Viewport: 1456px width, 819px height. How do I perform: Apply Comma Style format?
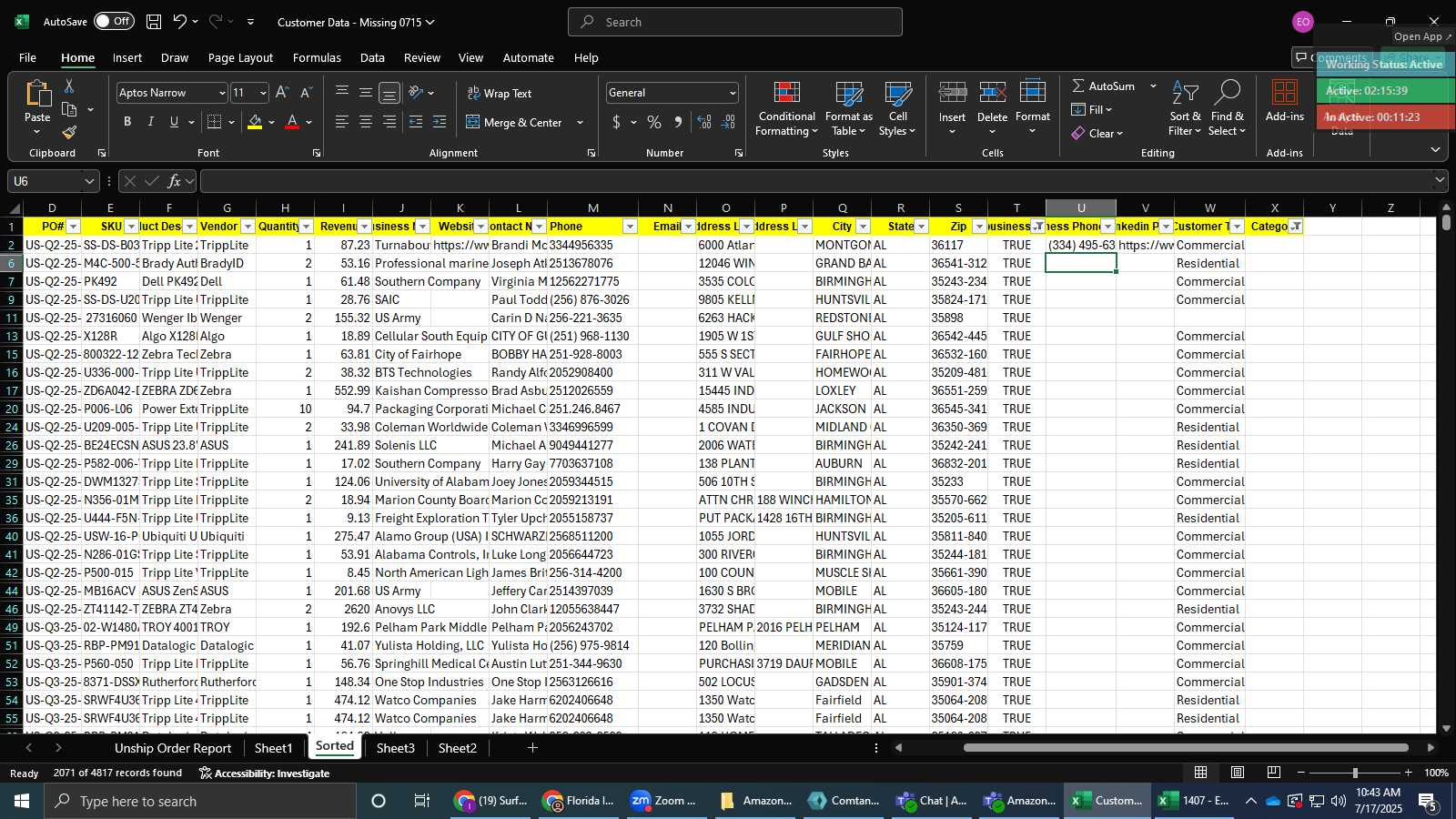[x=678, y=122]
